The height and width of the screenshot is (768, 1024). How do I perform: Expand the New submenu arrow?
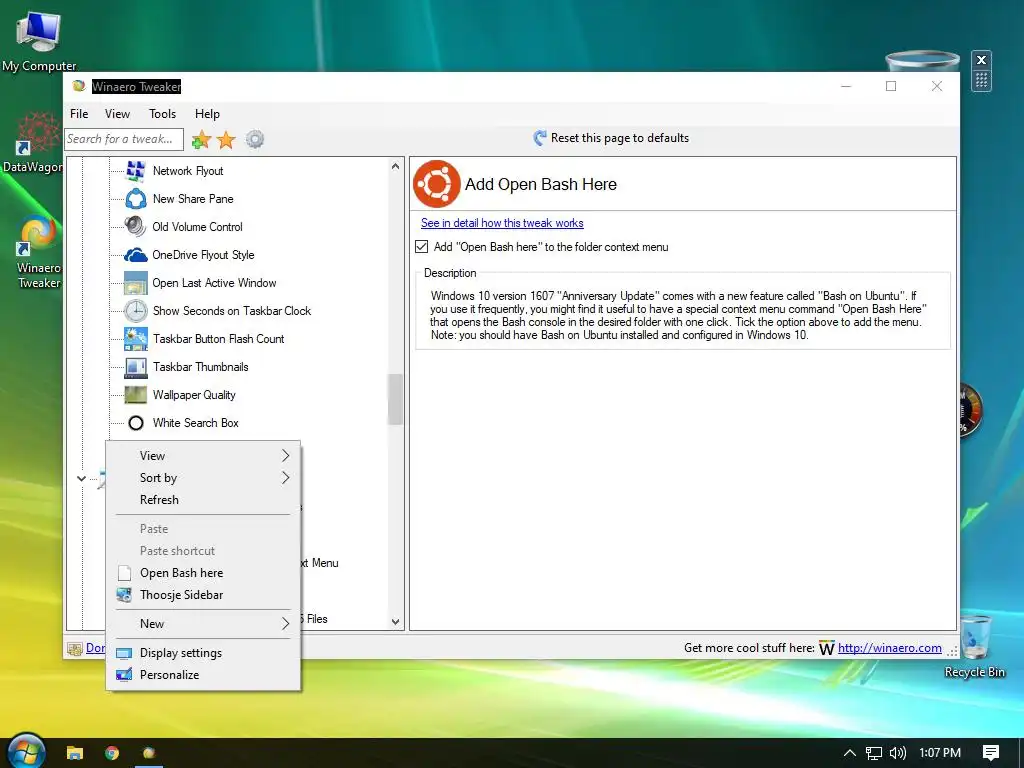285,624
